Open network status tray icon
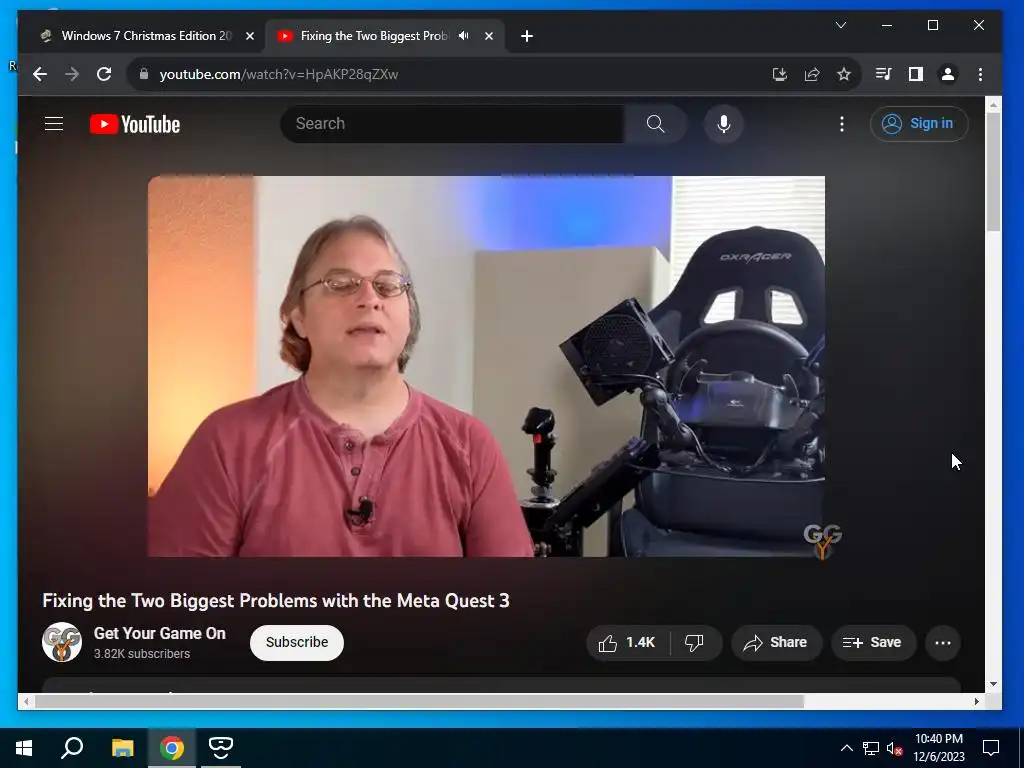Viewport: 1024px width, 768px height. pos(871,748)
